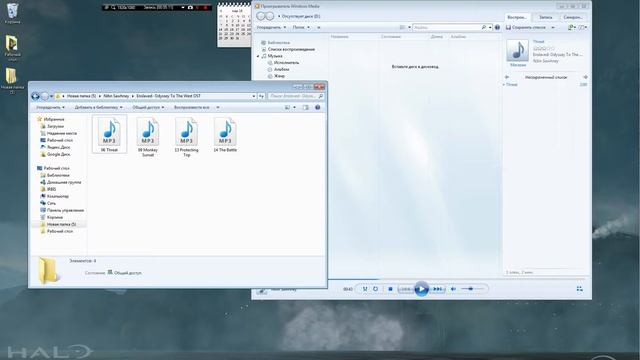Open the Burn tab in Media Player
This screenshot has height=360, width=640.
545,17
